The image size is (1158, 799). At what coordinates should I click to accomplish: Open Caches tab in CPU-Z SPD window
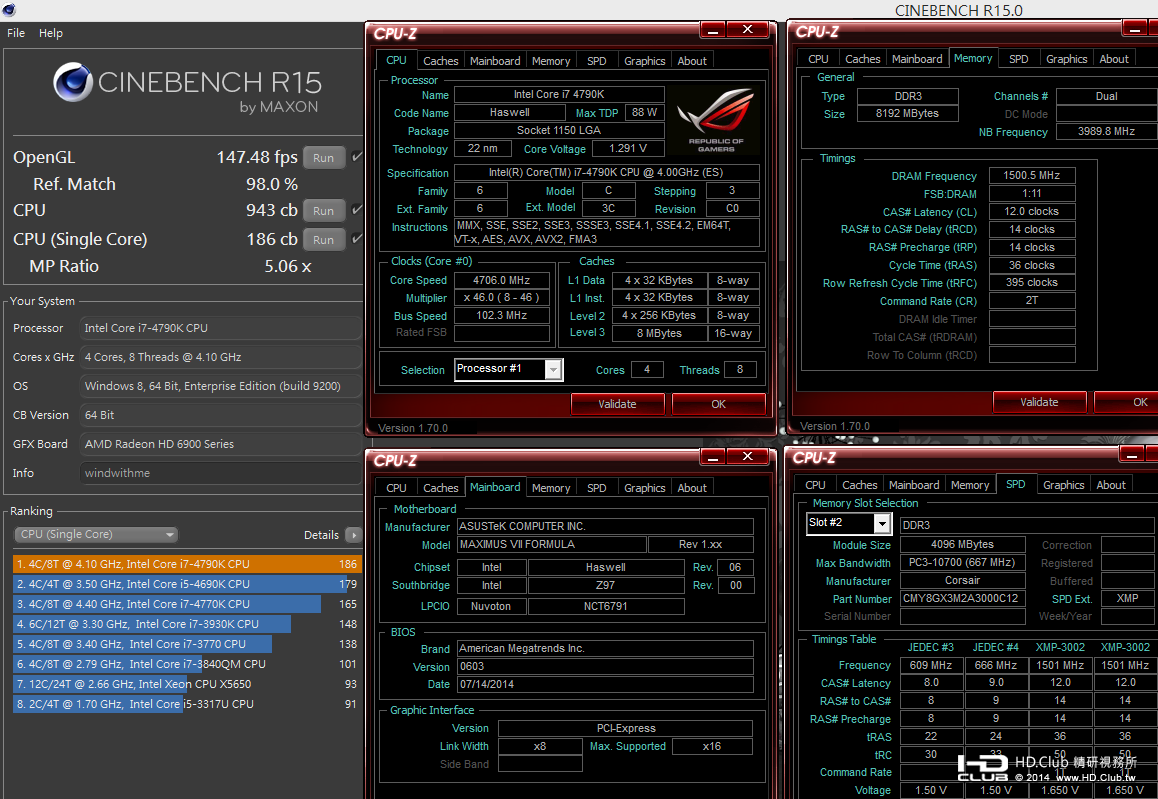click(860, 485)
